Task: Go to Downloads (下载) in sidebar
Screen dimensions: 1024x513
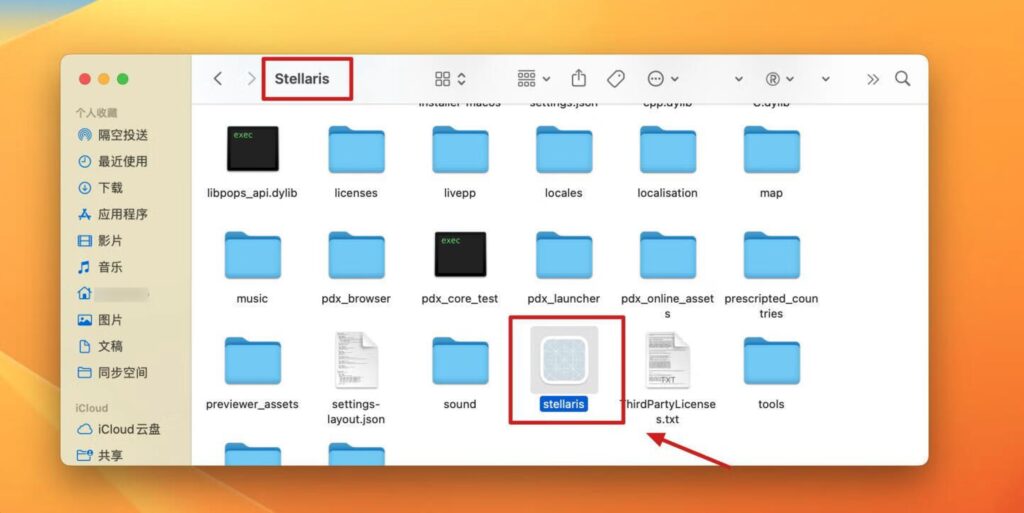Action: [110, 188]
